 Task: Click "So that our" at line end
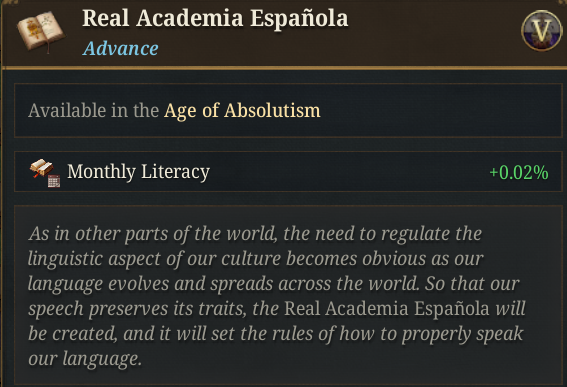click(472, 284)
